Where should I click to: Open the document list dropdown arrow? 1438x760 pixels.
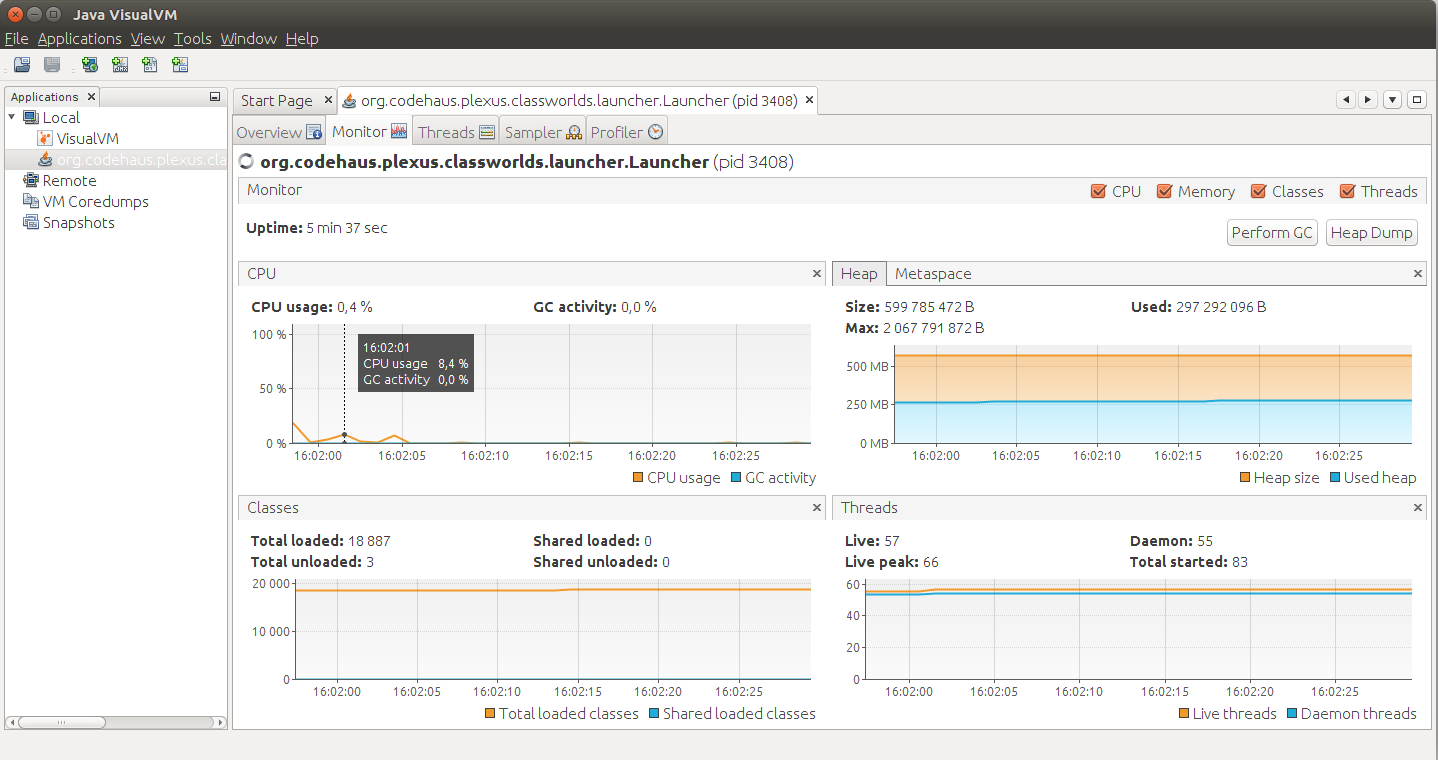(x=1393, y=100)
